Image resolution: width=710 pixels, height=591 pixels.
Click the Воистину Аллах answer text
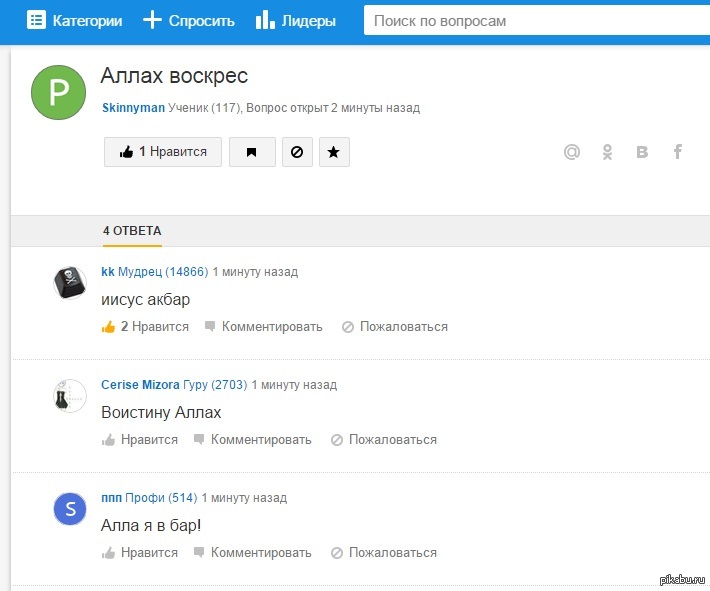tap(161, 413)
